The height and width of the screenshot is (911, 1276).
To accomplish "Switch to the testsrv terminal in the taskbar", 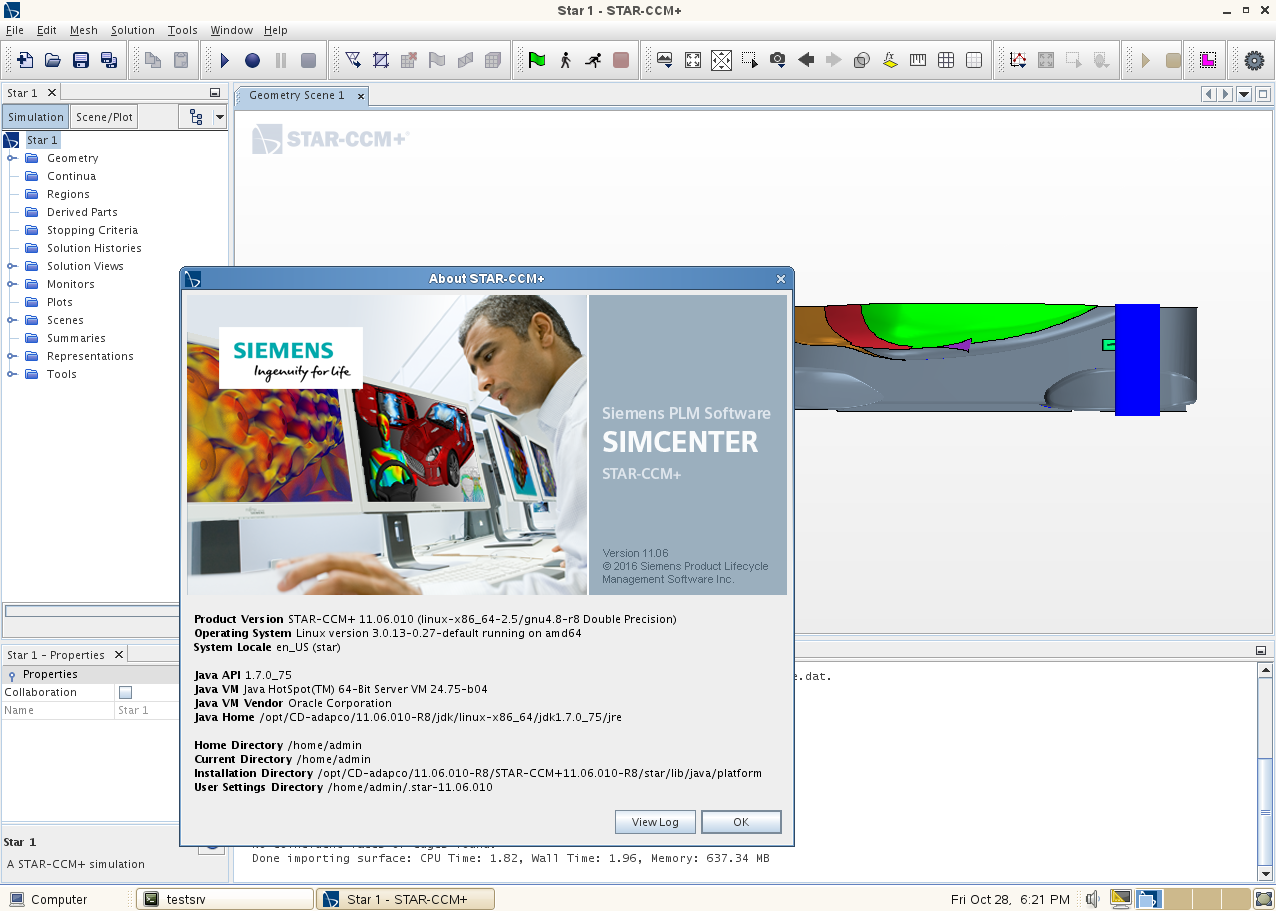I will coord(224,899).
